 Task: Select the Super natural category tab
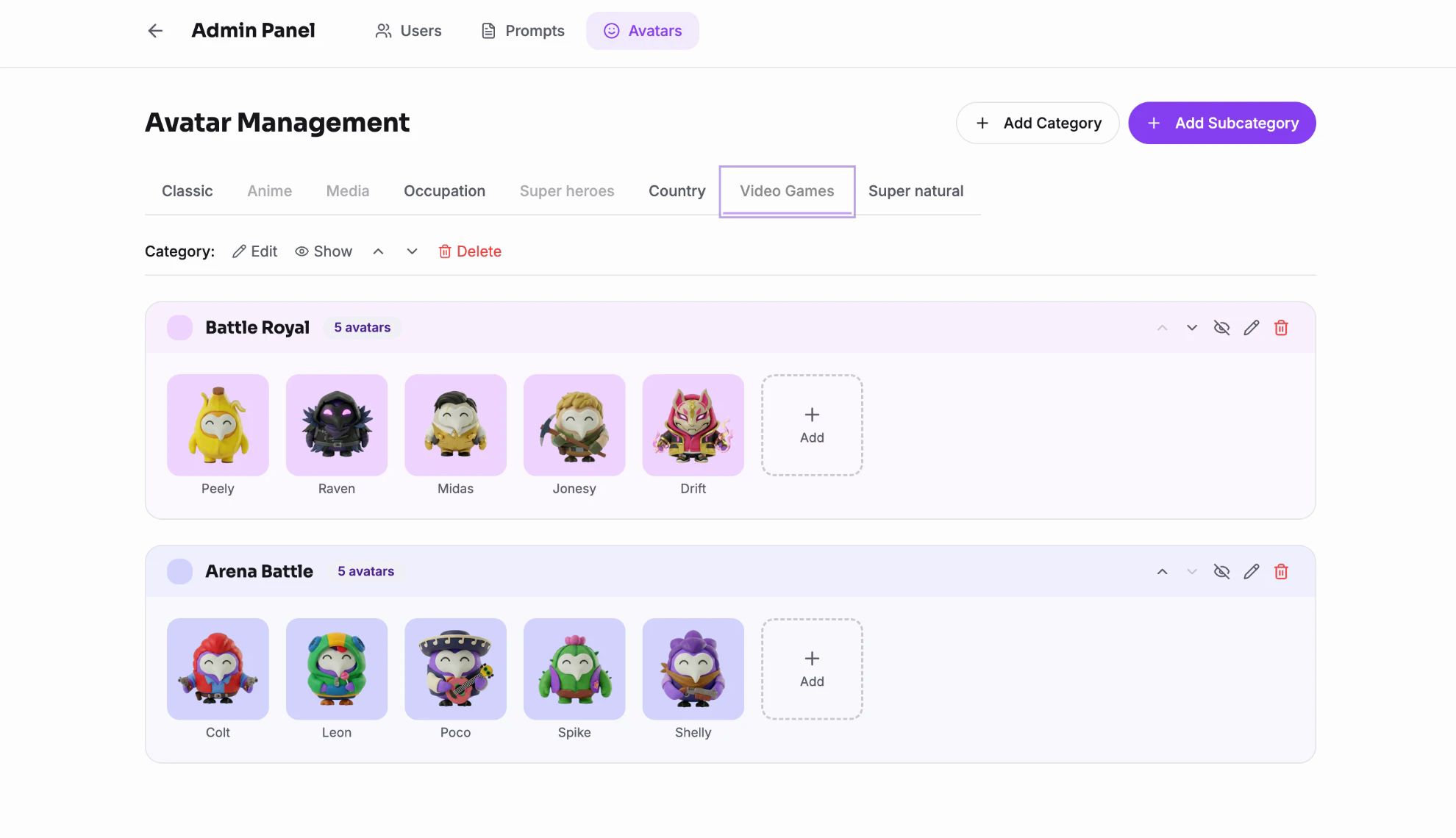pos(916,191)
